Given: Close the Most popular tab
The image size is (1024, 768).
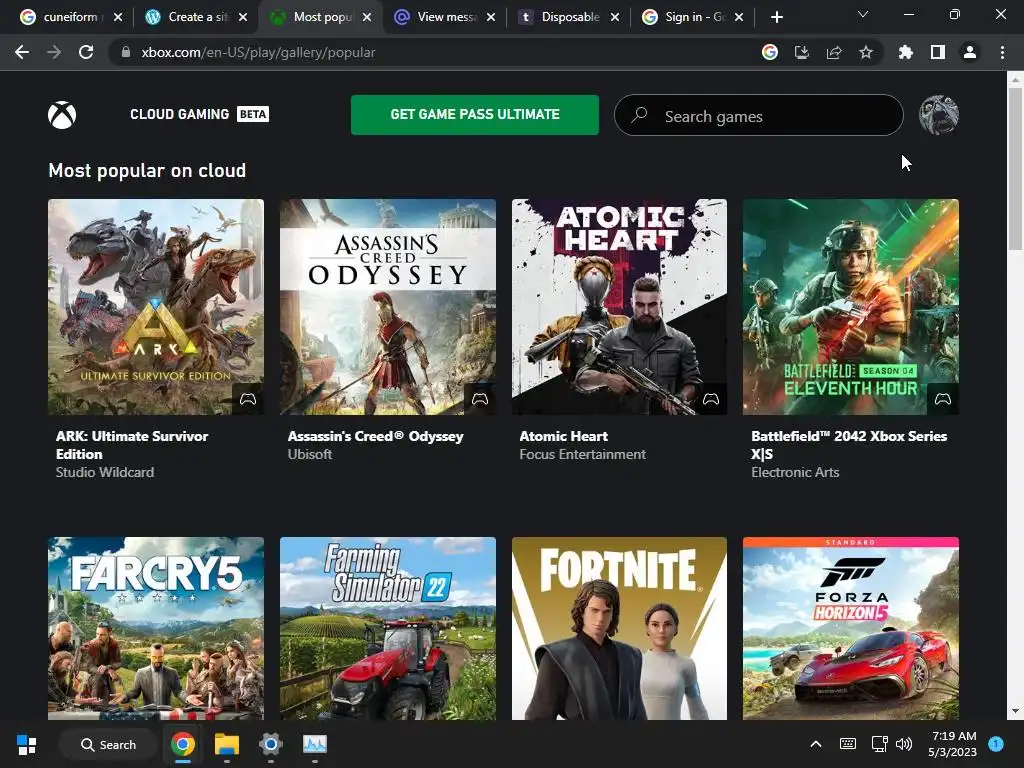Looking at the screenshot, I should pyautogui.click(x=367, y=17).
